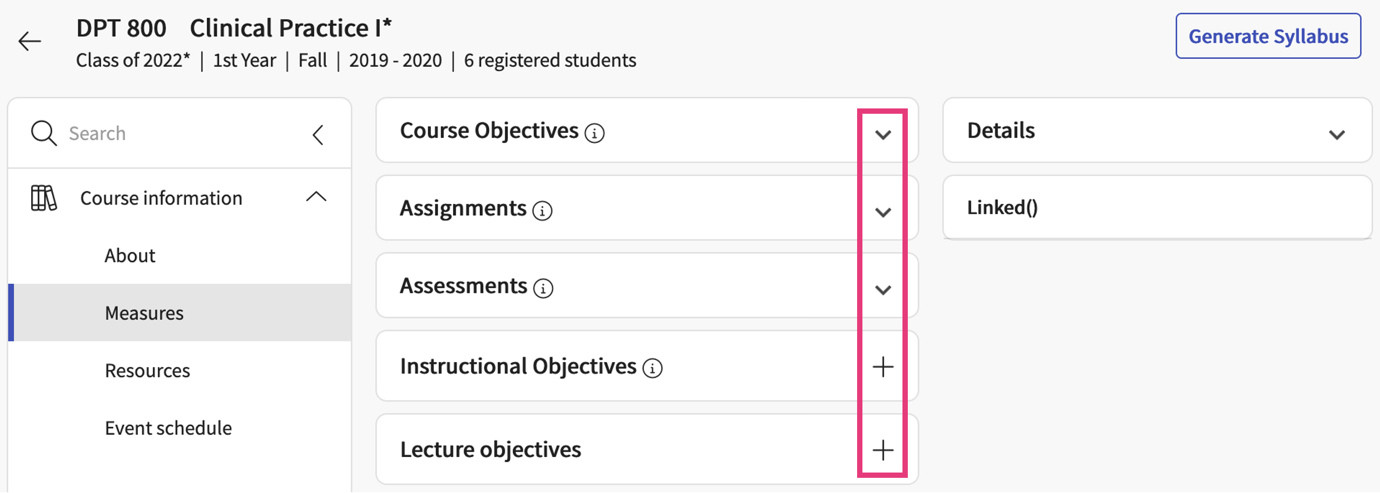Screen dimensions: 1380x493
Task: Add Instructional Objectives with plus icon
Action: (x=883, y=367)
